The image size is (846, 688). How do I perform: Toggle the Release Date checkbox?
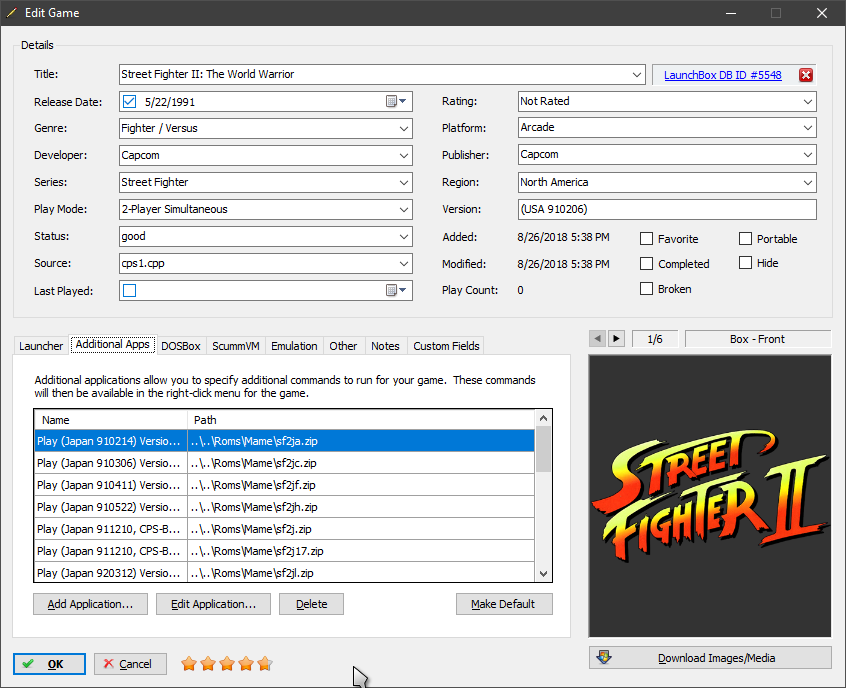point(129,101)
